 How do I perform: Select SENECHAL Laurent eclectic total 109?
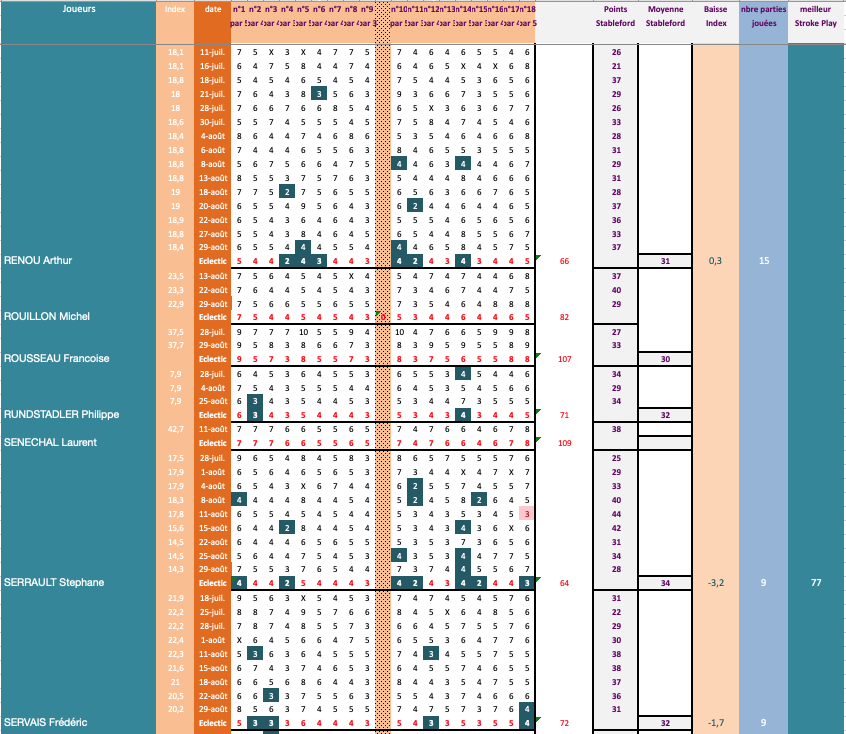click(x=564, y=444)
